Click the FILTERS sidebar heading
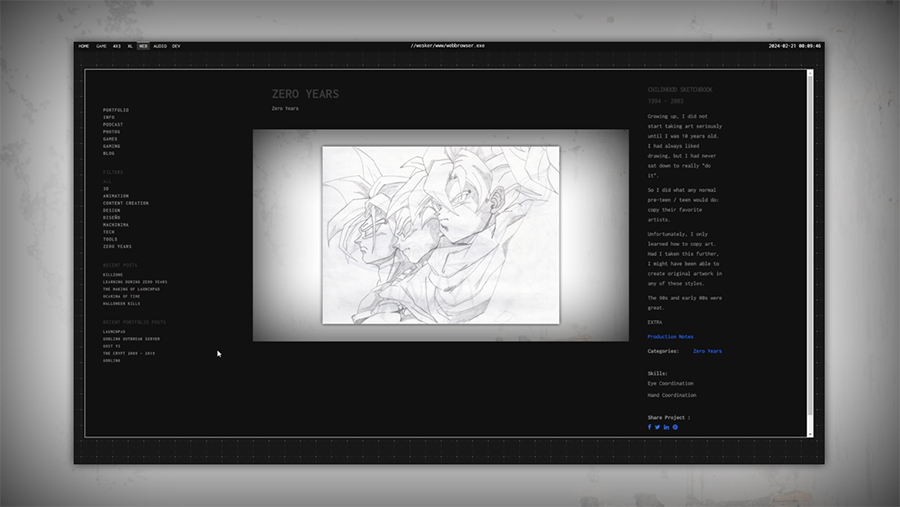 coord(113,172)
